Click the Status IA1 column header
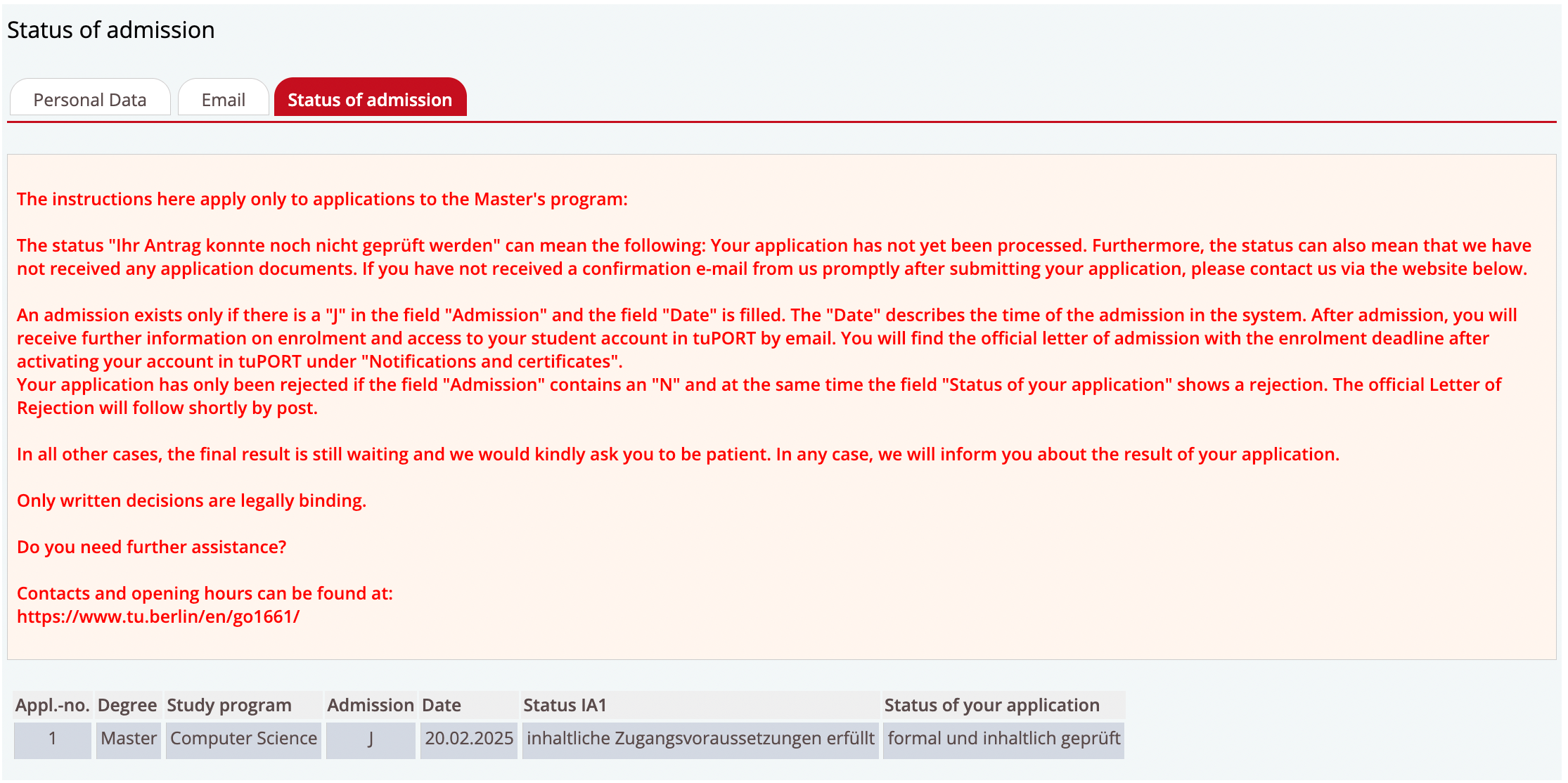1568x783 pixels. [700, 705]
